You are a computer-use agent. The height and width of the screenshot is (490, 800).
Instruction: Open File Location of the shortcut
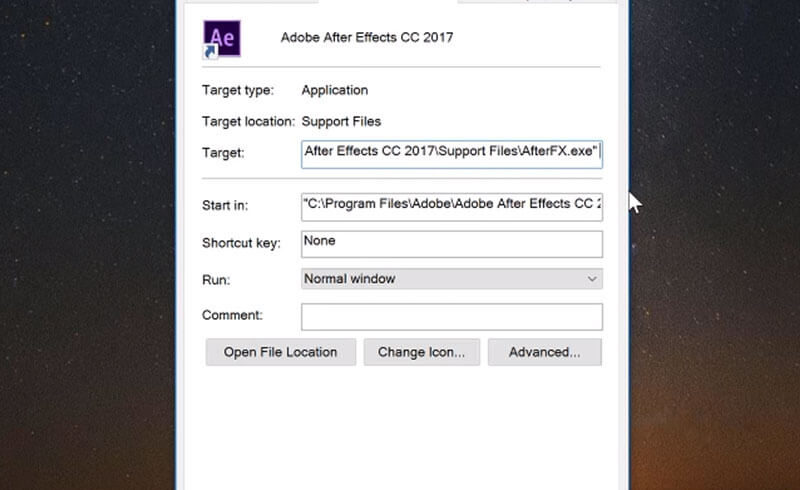pyautogui.click(x=281, y=352)
